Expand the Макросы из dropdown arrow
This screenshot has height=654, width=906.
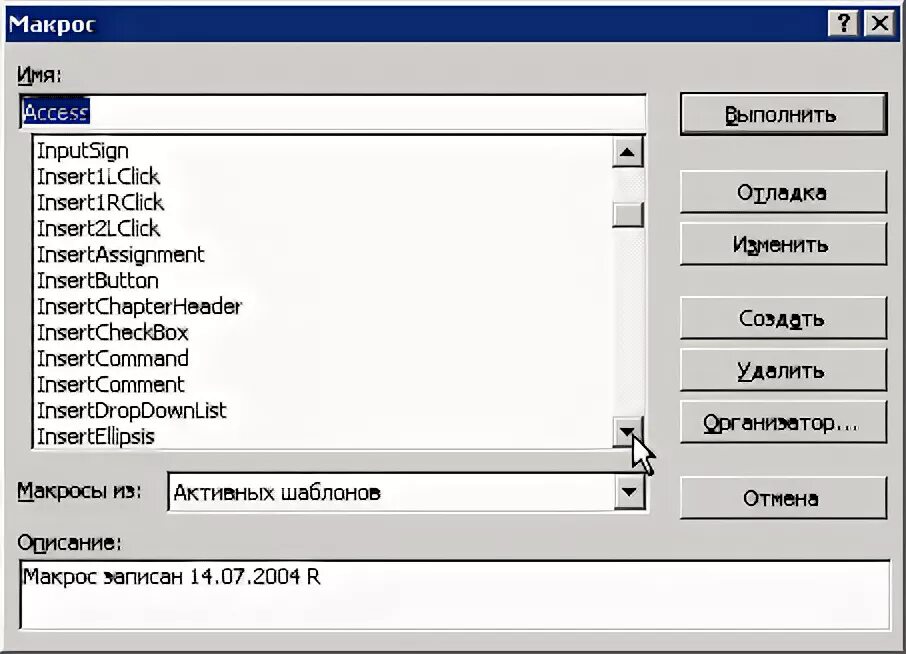629,492
